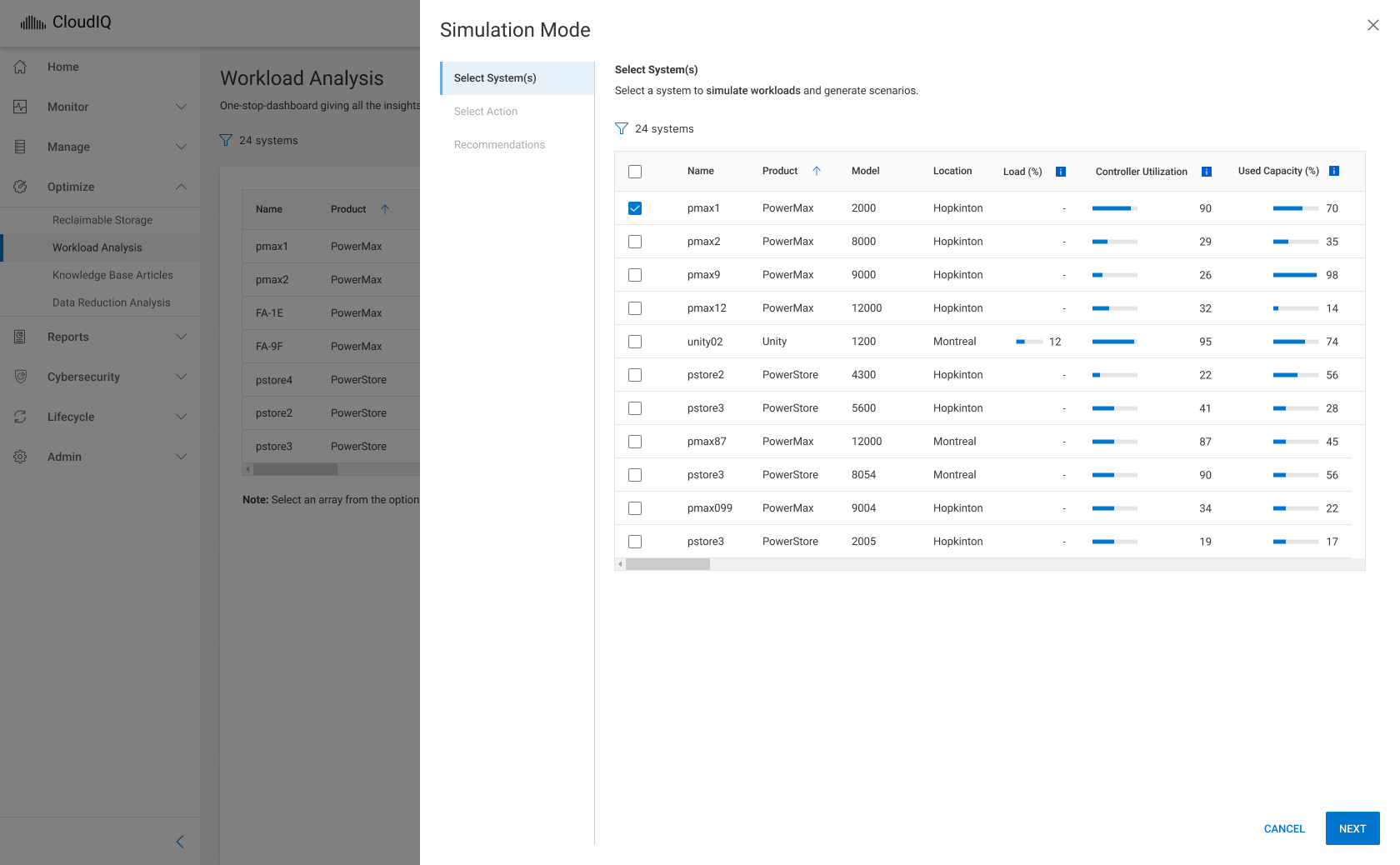Open the Load (%) info icon
The height and width of the screenshot is (865, 1400).
point(1061,172)
